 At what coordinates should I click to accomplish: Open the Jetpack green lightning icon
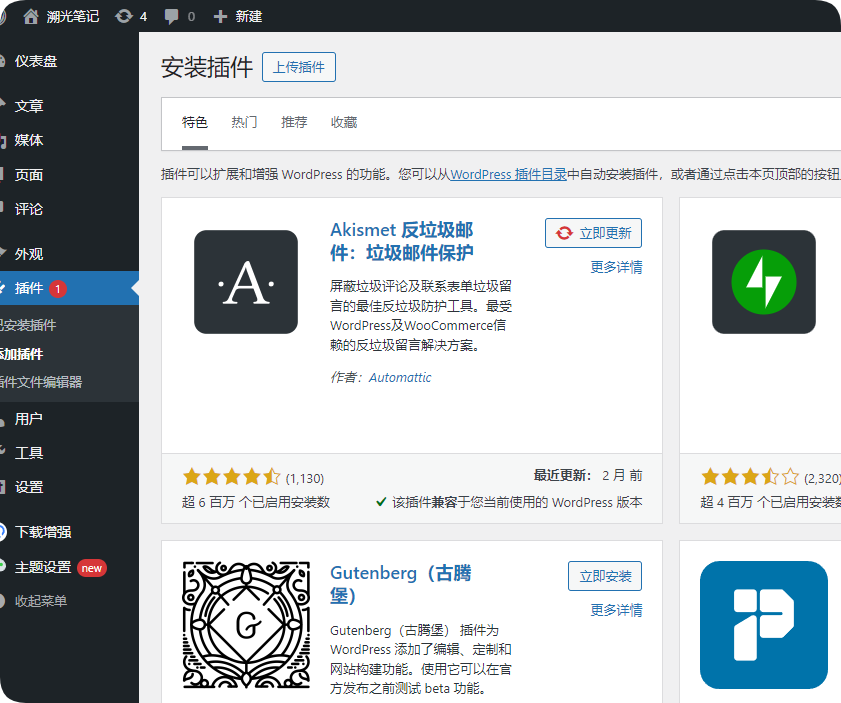pos(764,282)
